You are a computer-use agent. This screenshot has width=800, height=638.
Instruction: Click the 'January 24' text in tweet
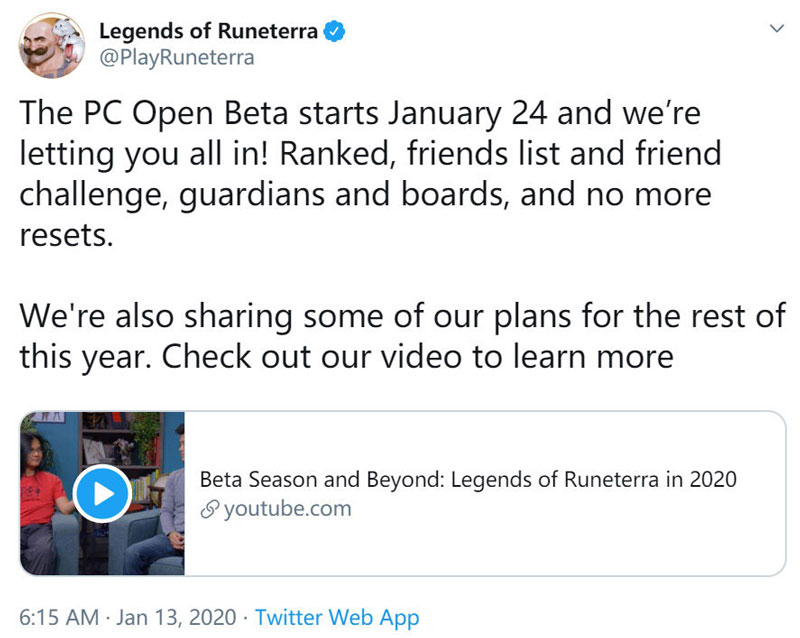pos(468,113)
